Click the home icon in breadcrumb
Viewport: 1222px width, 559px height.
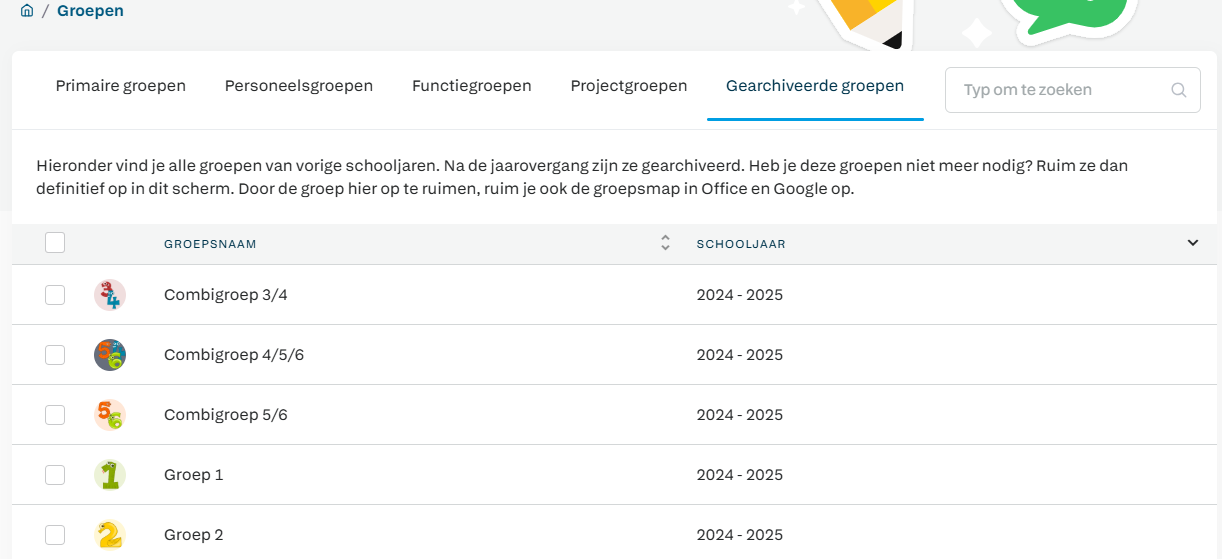click(27, 11)
